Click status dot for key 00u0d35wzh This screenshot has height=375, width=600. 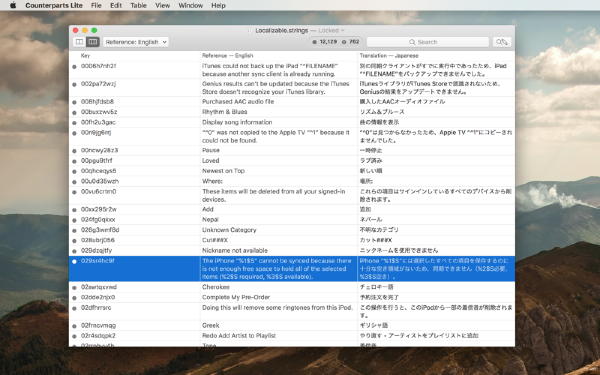click(x=74, y=182)
